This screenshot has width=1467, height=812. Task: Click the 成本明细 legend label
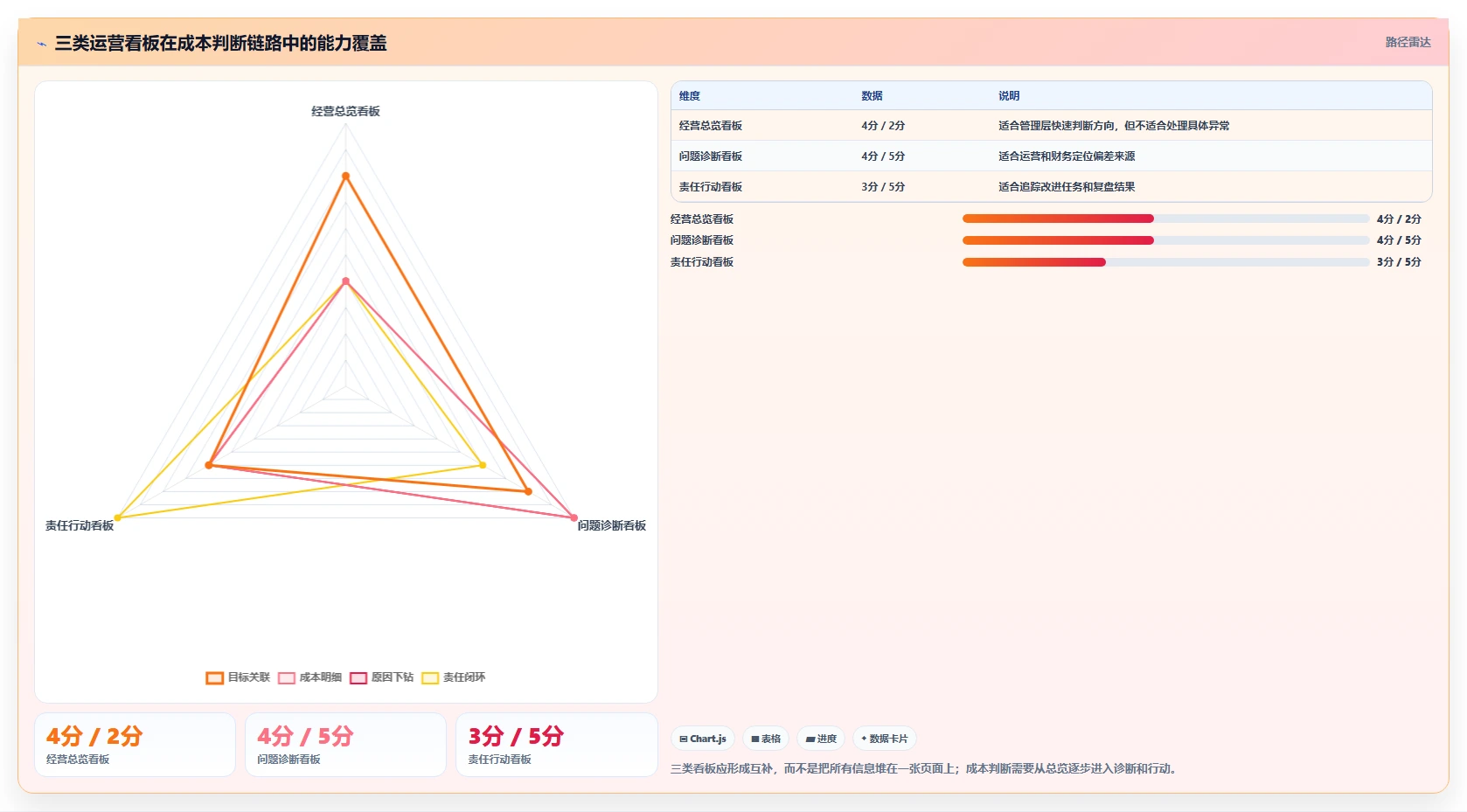321,677
